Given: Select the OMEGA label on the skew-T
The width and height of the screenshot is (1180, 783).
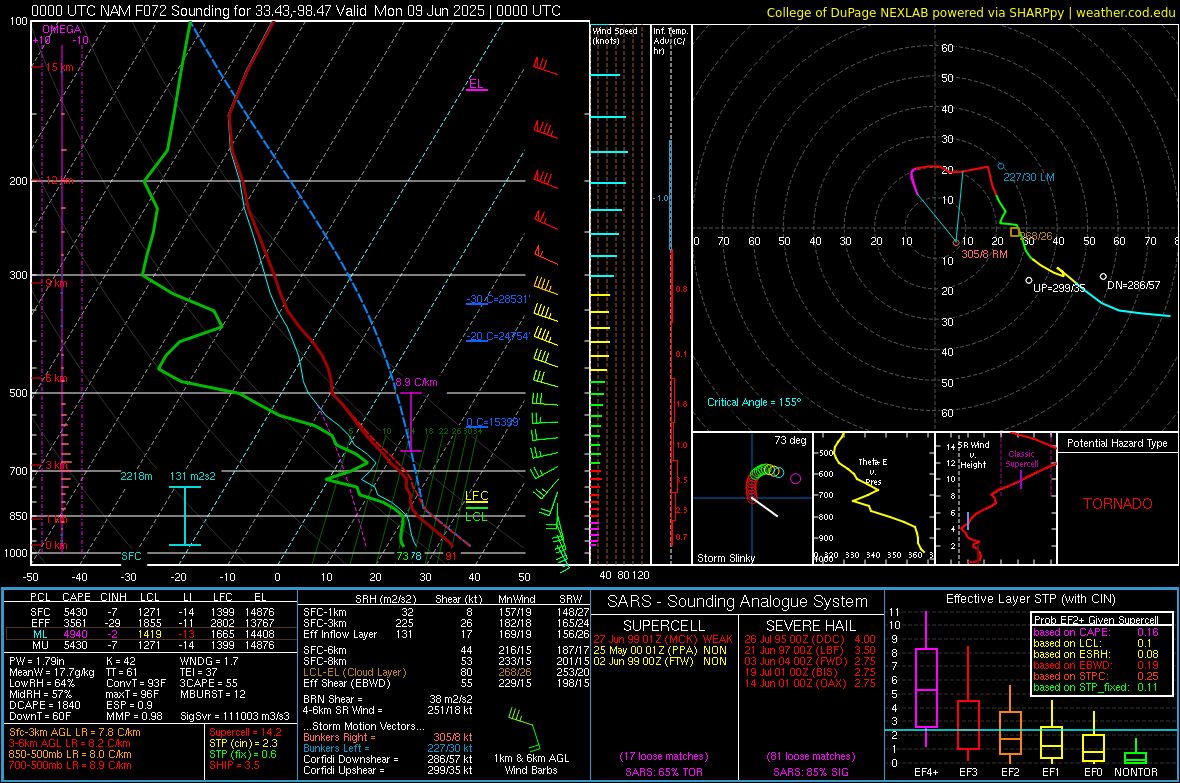Looking at the screenshot, I should pyautogui.click(x=62, y=29).
